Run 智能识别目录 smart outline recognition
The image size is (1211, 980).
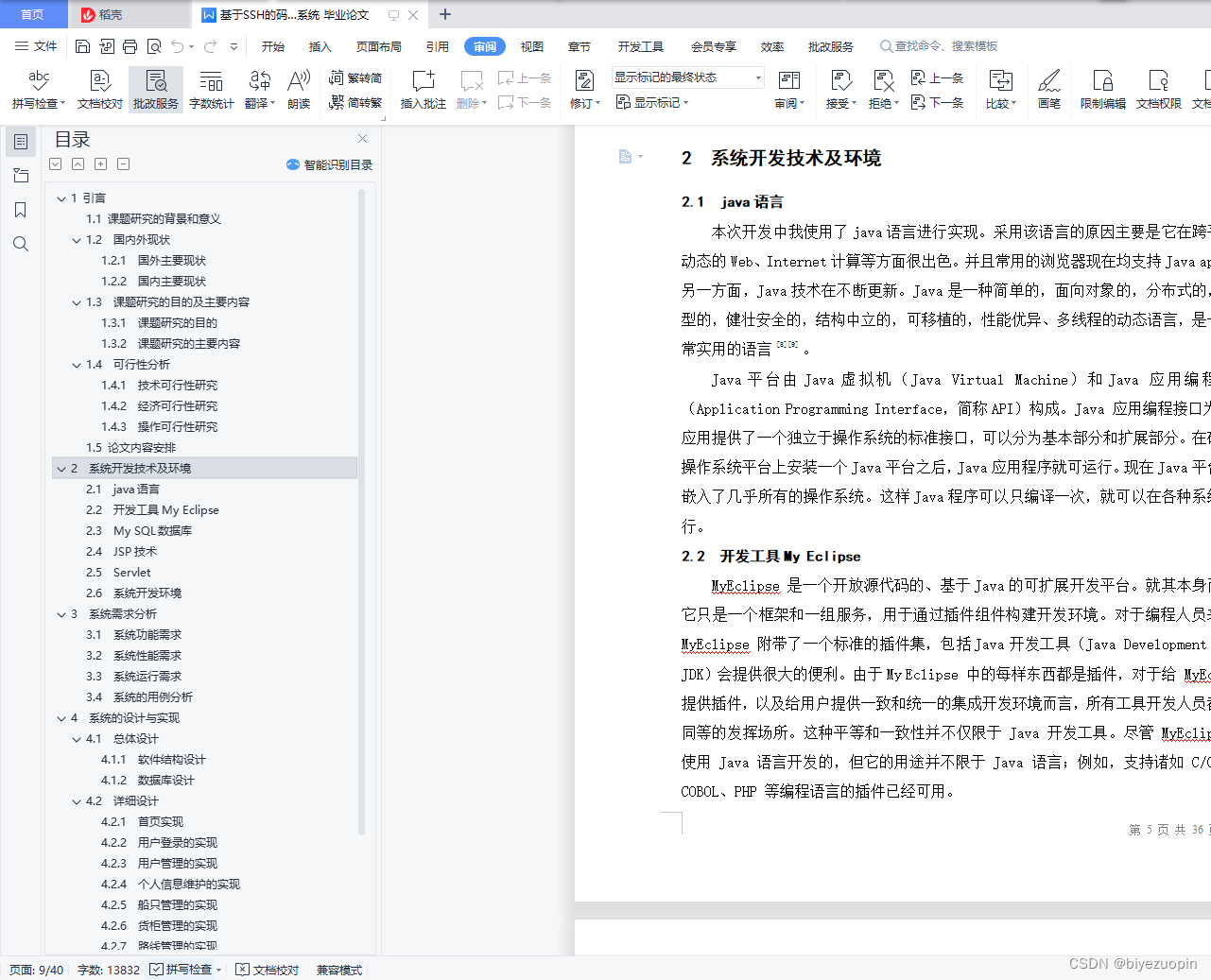[330, 164]
